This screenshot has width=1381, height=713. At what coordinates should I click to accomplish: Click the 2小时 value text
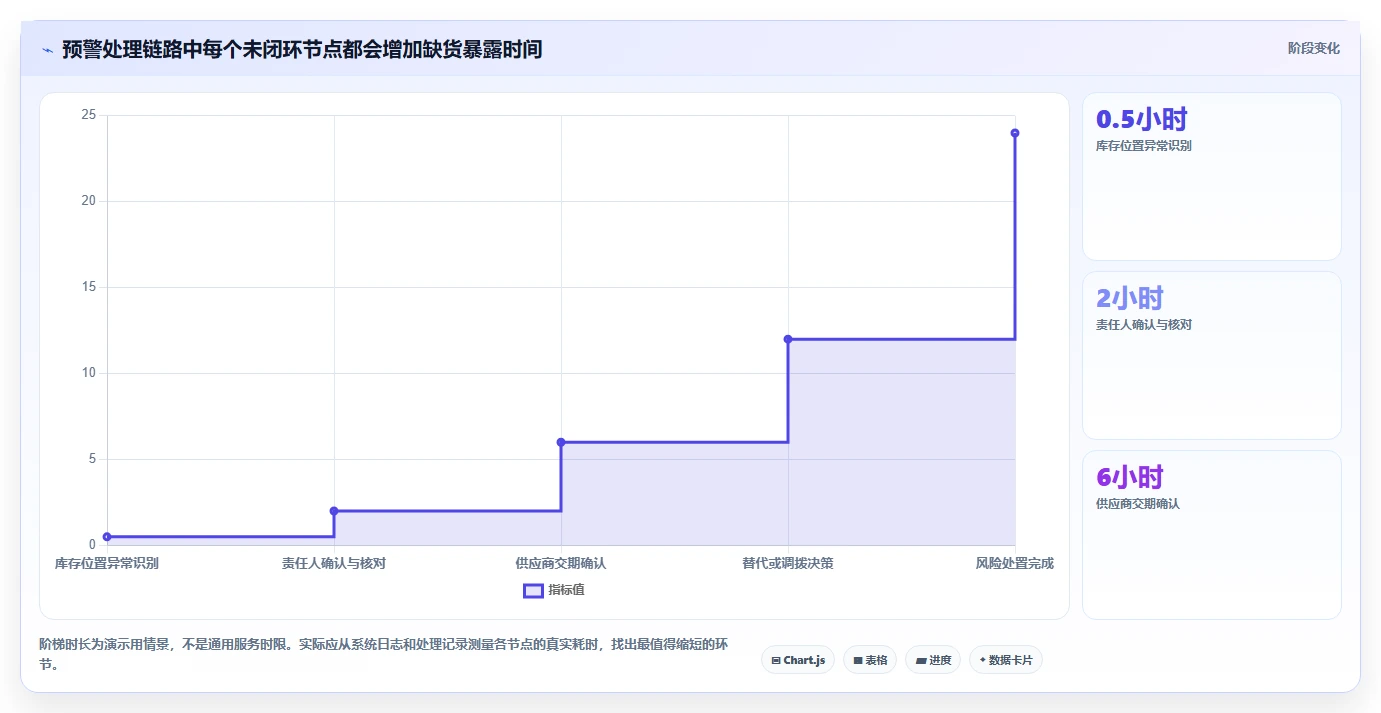(1130, 298)
